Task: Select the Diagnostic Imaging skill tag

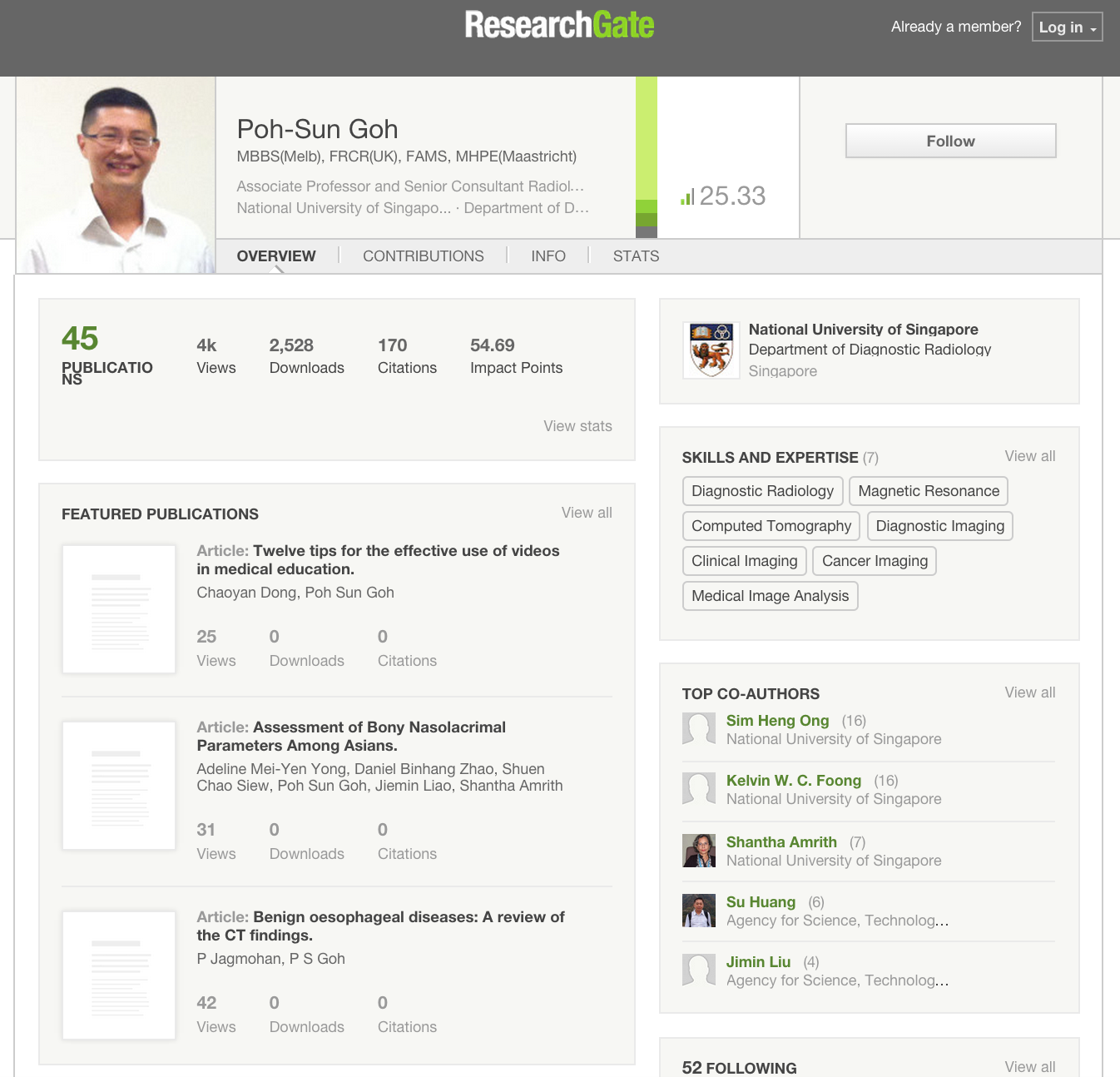Action: coord(940,526)
